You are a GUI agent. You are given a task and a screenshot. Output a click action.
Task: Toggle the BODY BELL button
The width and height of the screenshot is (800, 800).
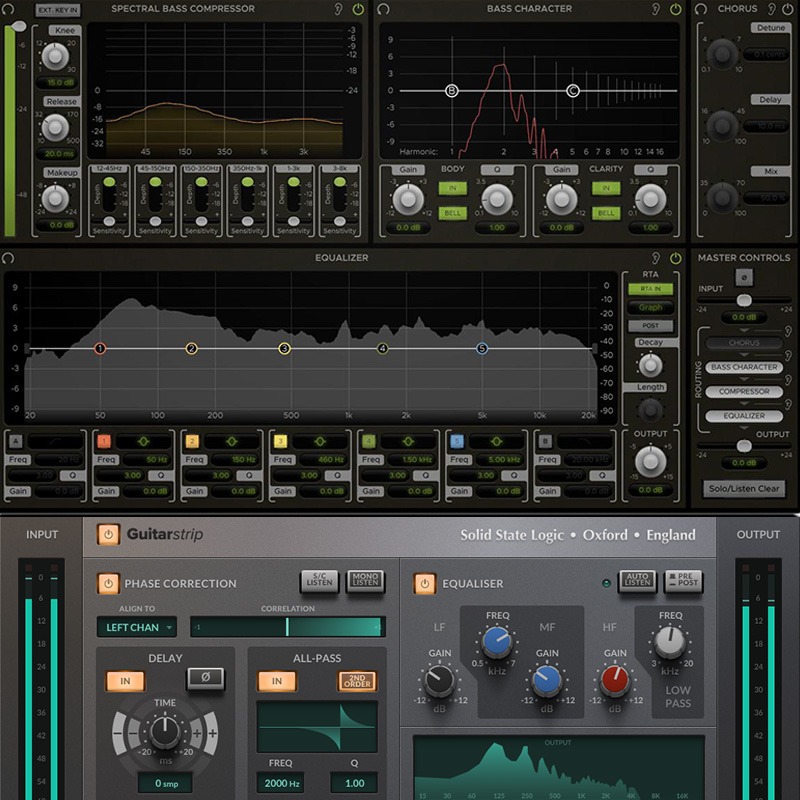click(453, 213)
